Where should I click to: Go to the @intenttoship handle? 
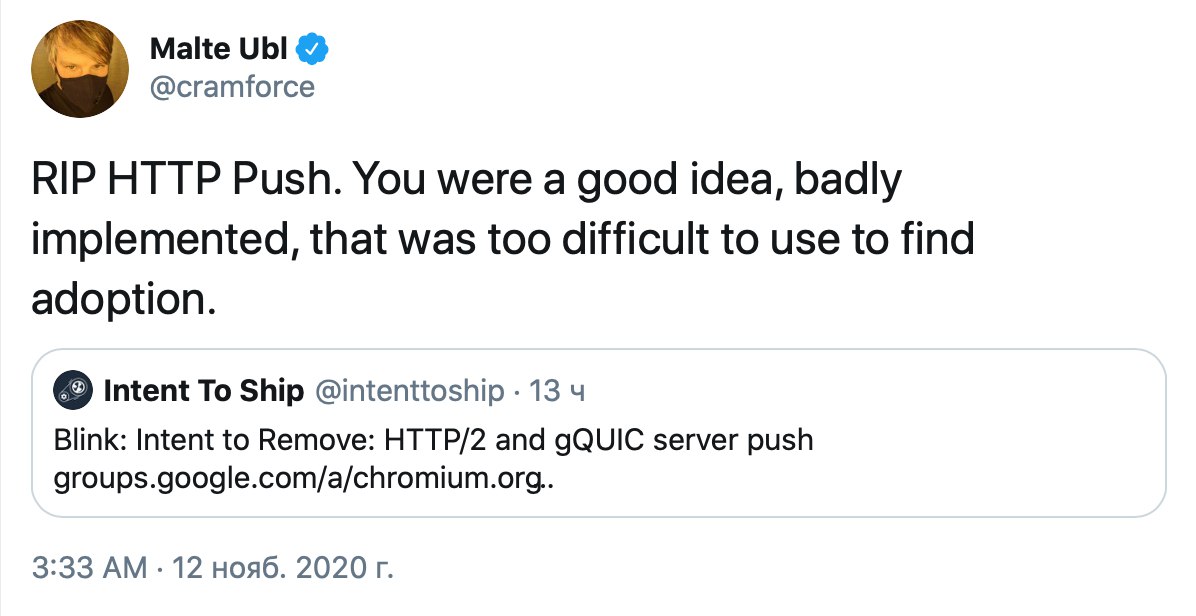[x=410, y=391]
